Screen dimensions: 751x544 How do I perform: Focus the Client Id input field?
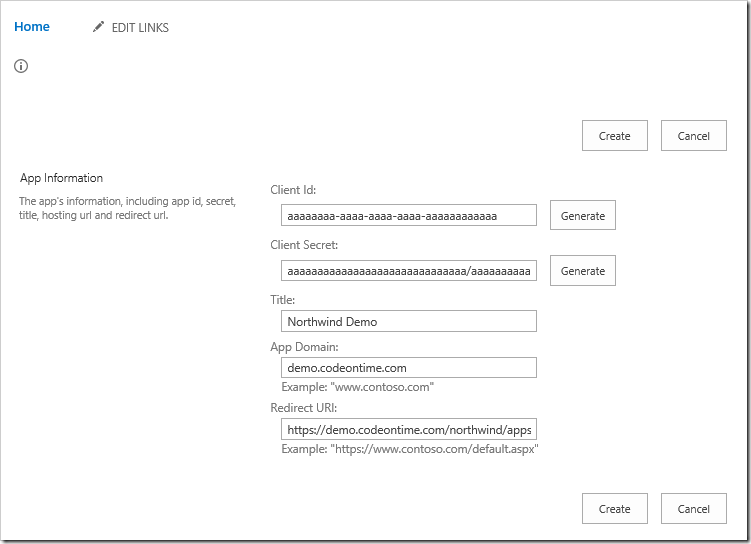tap(409, 215)
